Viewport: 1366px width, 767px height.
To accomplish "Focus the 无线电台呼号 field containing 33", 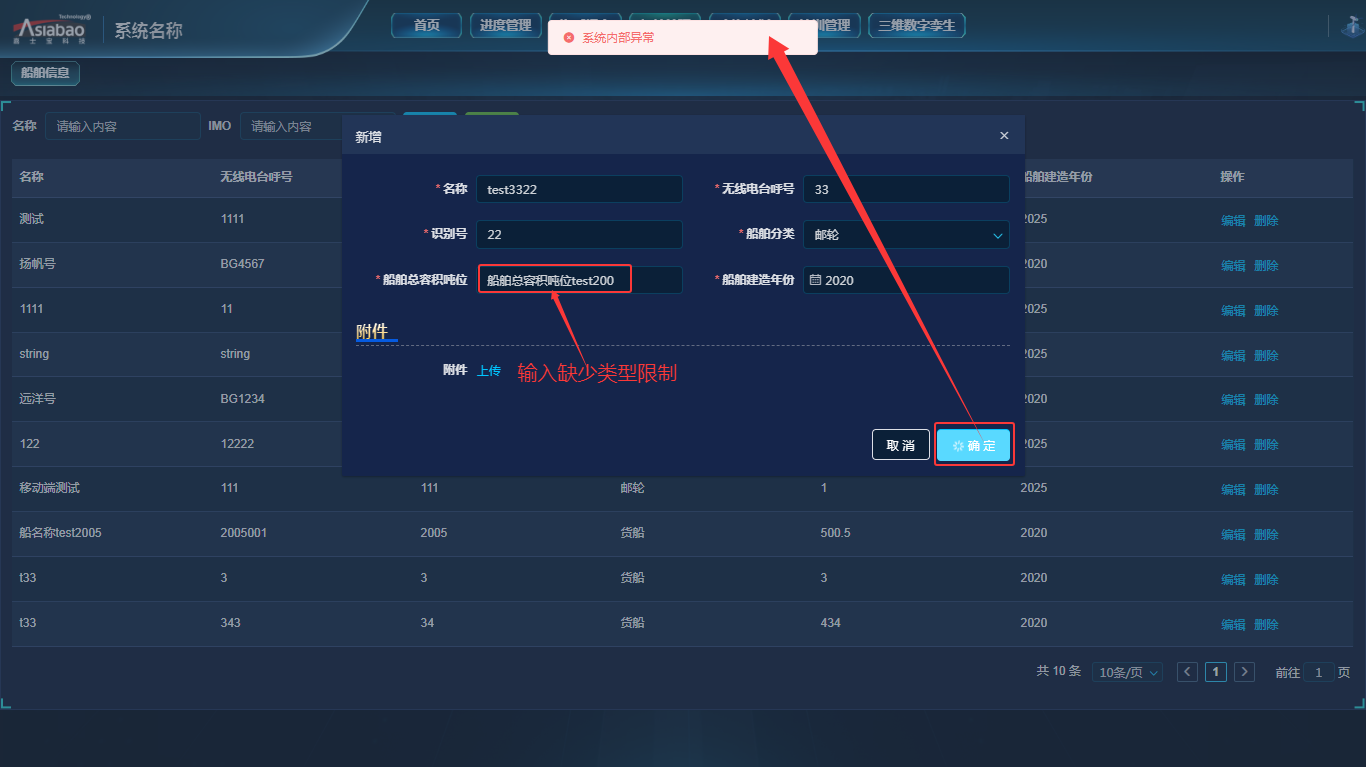I will pos(906,189).
